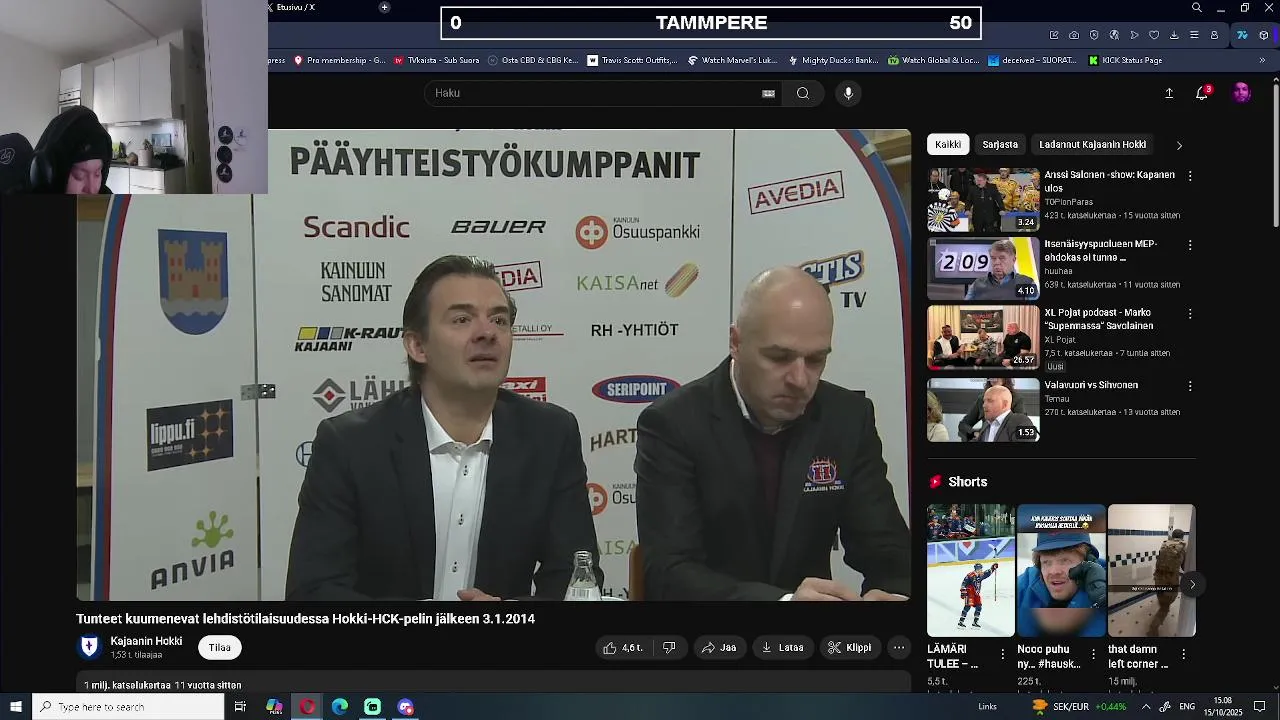This screenshot has width=1280, height=720.
Task: Open YouTube notifications bell
Action: (x=1202, y=93)
